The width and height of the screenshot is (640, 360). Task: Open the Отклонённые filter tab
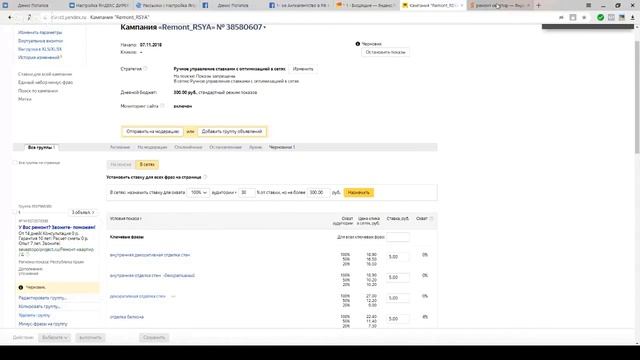(x=188, y=147)
